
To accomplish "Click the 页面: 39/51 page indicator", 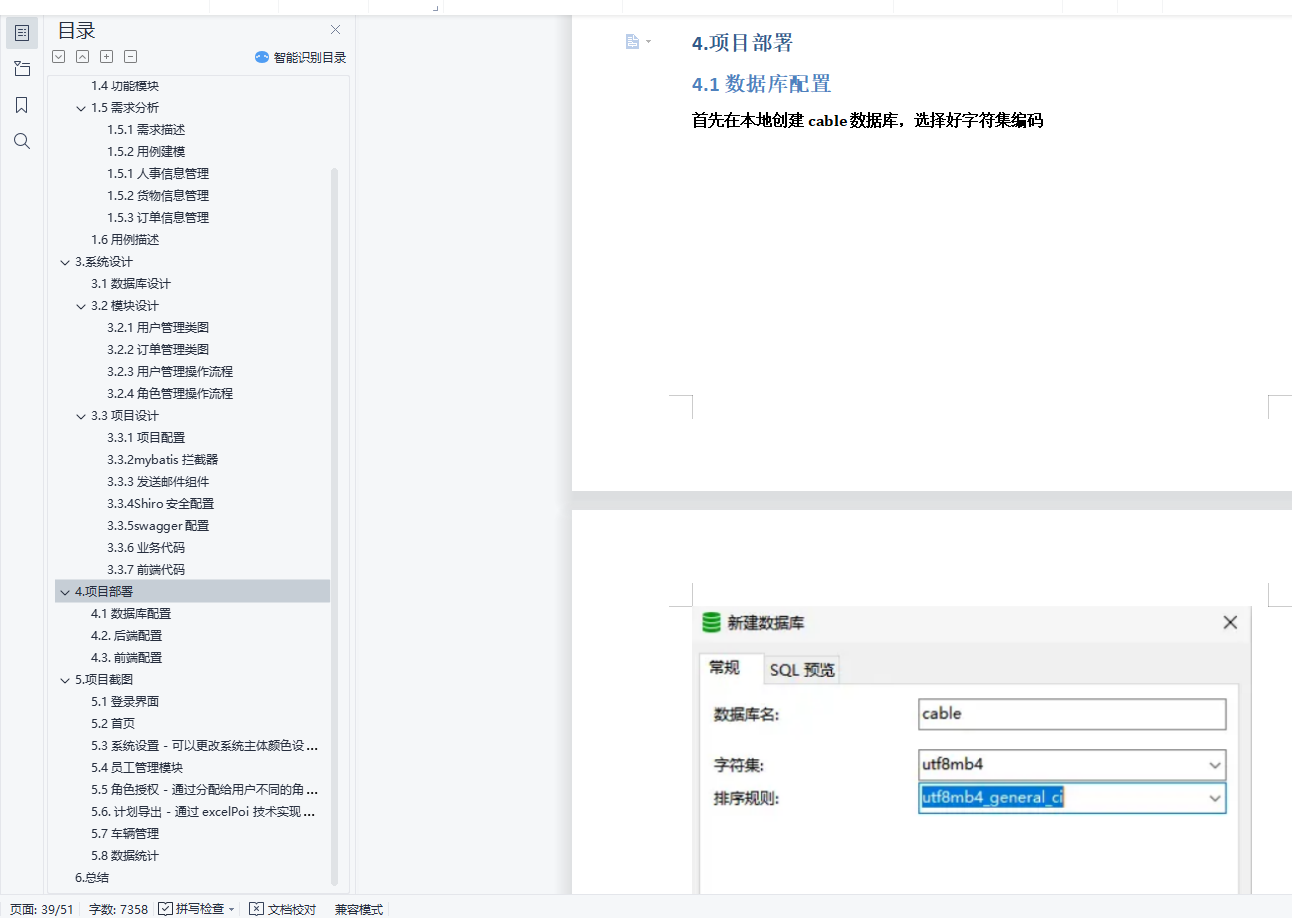I will (40, 909).
